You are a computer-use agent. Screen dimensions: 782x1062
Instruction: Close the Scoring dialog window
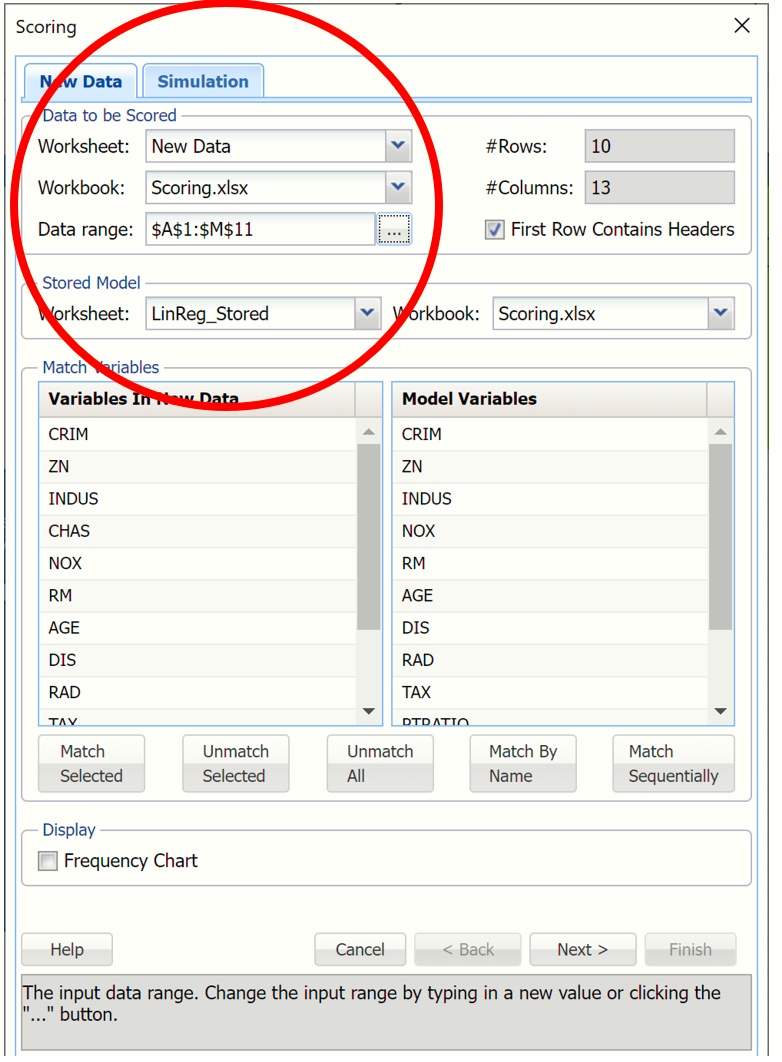click(x=742, y=26)
